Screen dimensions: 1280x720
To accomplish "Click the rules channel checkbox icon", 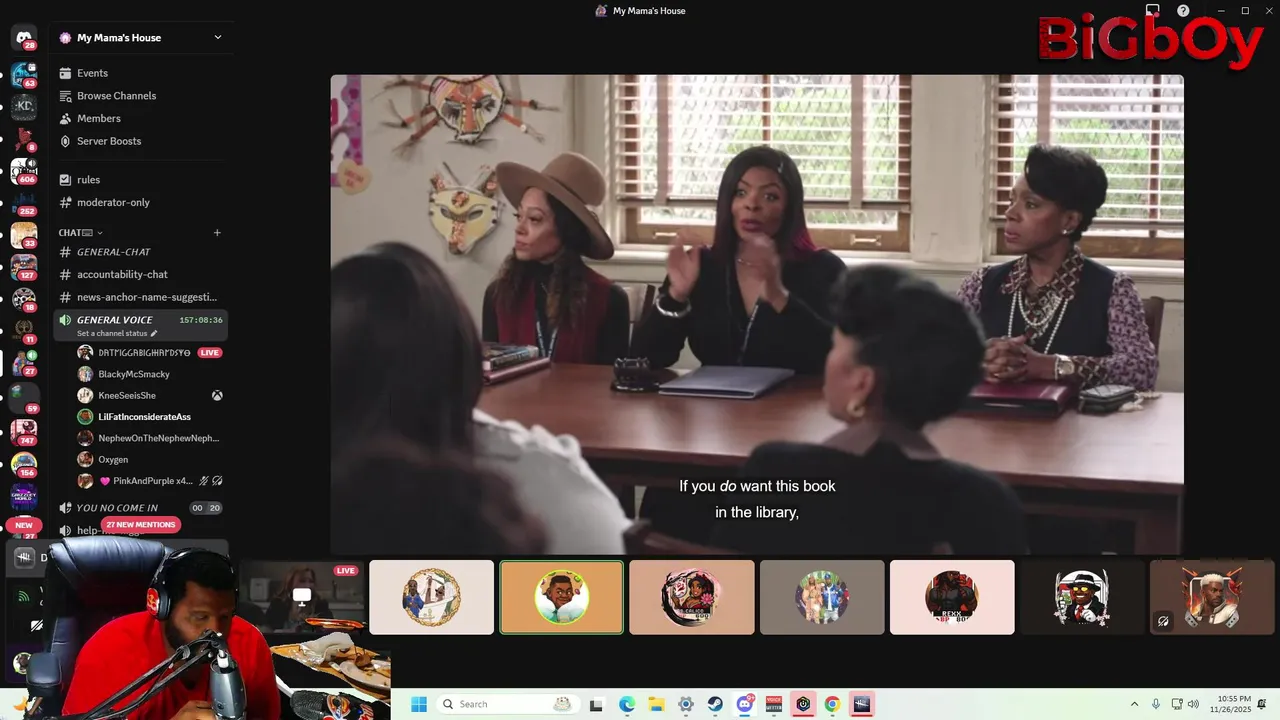I will pyautogui.click(x=65, y=180).
